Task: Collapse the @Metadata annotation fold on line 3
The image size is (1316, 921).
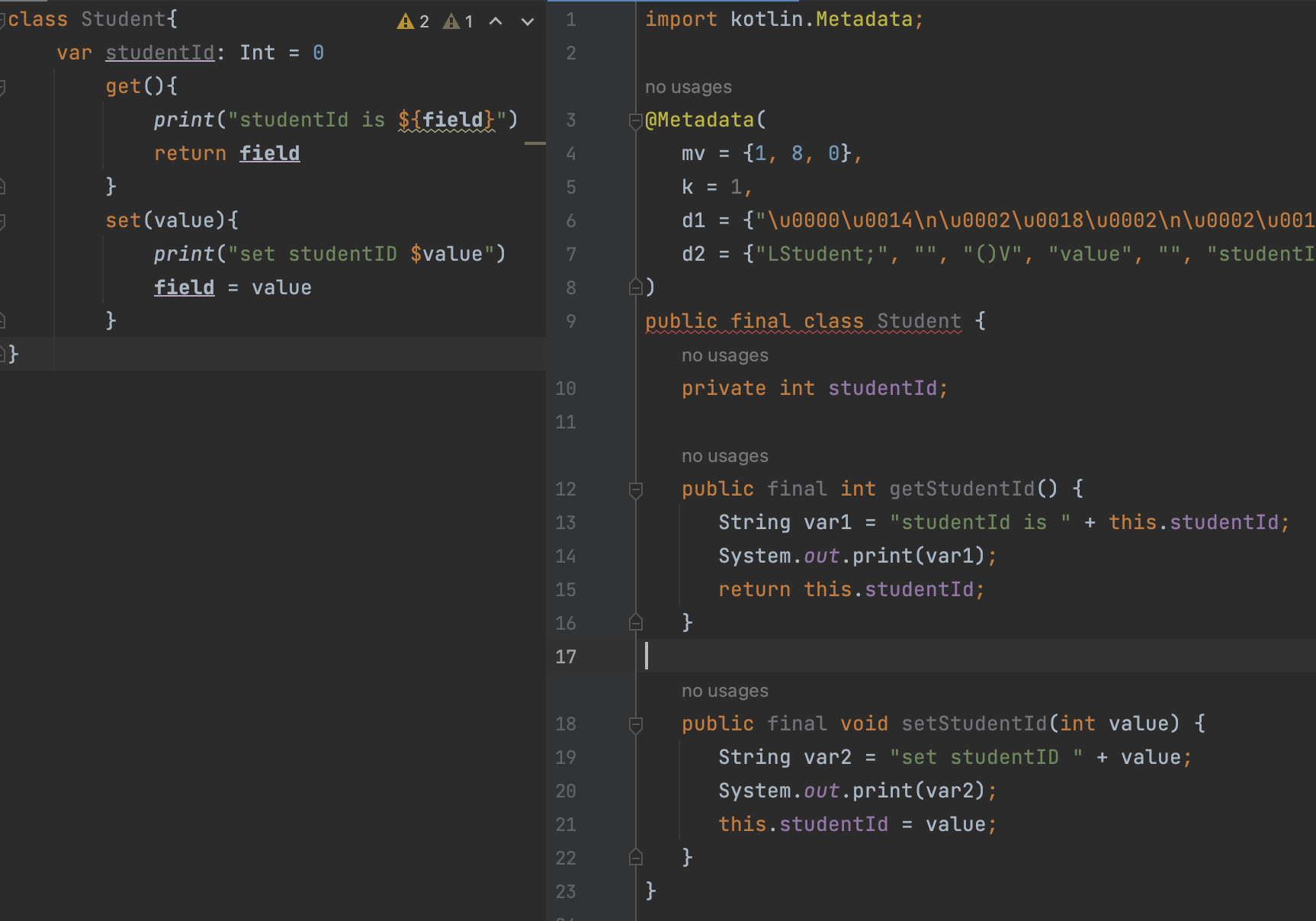Action: point(635,120)
